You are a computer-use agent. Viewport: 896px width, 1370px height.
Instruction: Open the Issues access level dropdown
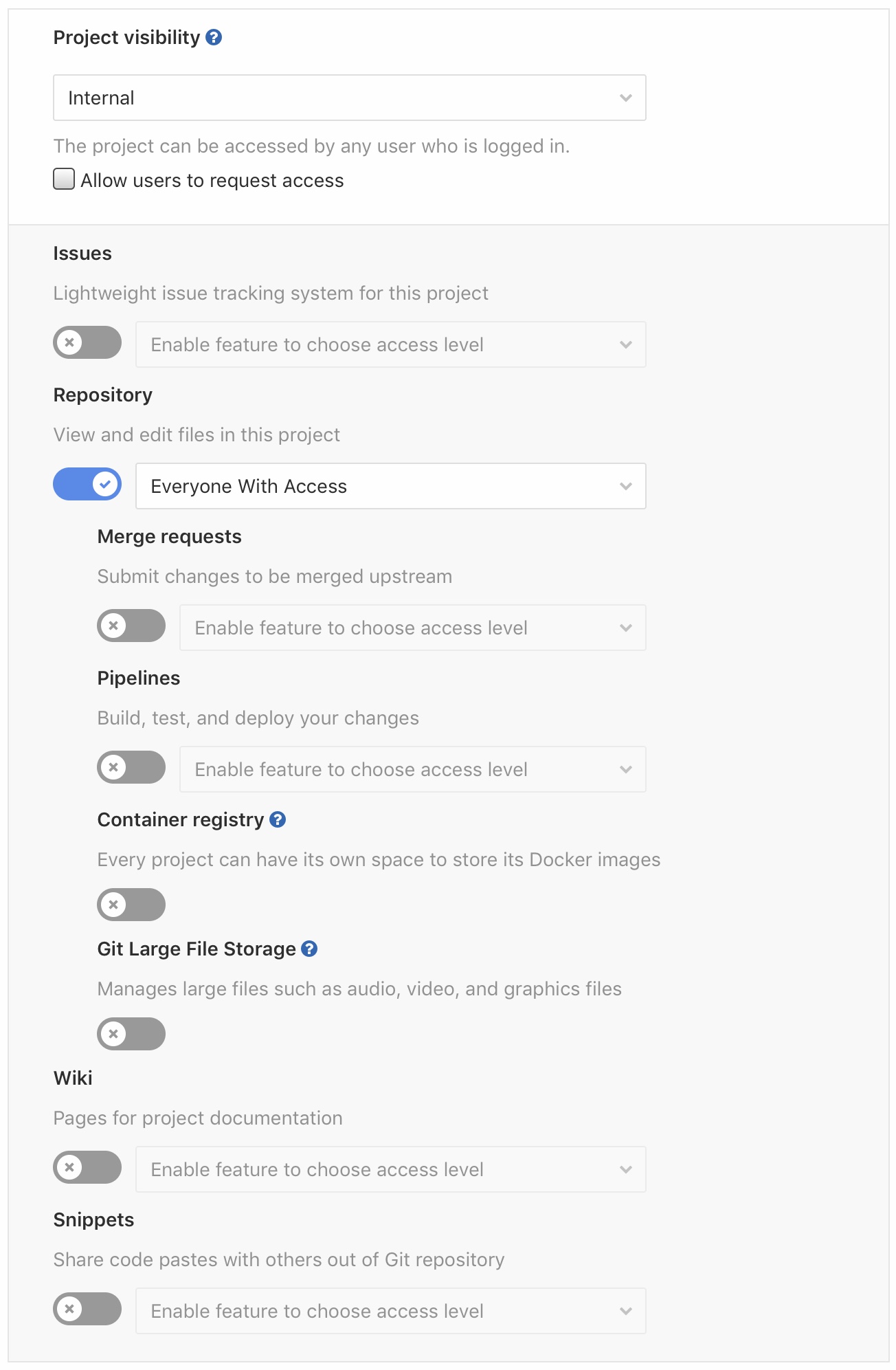pos(390,344)
